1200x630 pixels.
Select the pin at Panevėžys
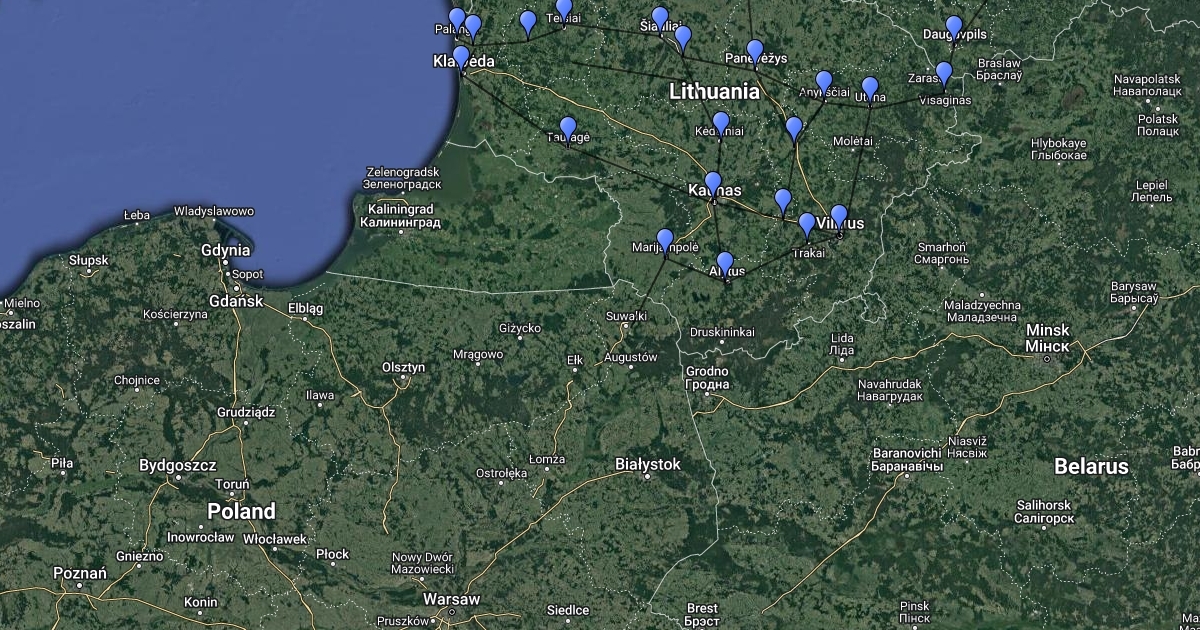755,51
